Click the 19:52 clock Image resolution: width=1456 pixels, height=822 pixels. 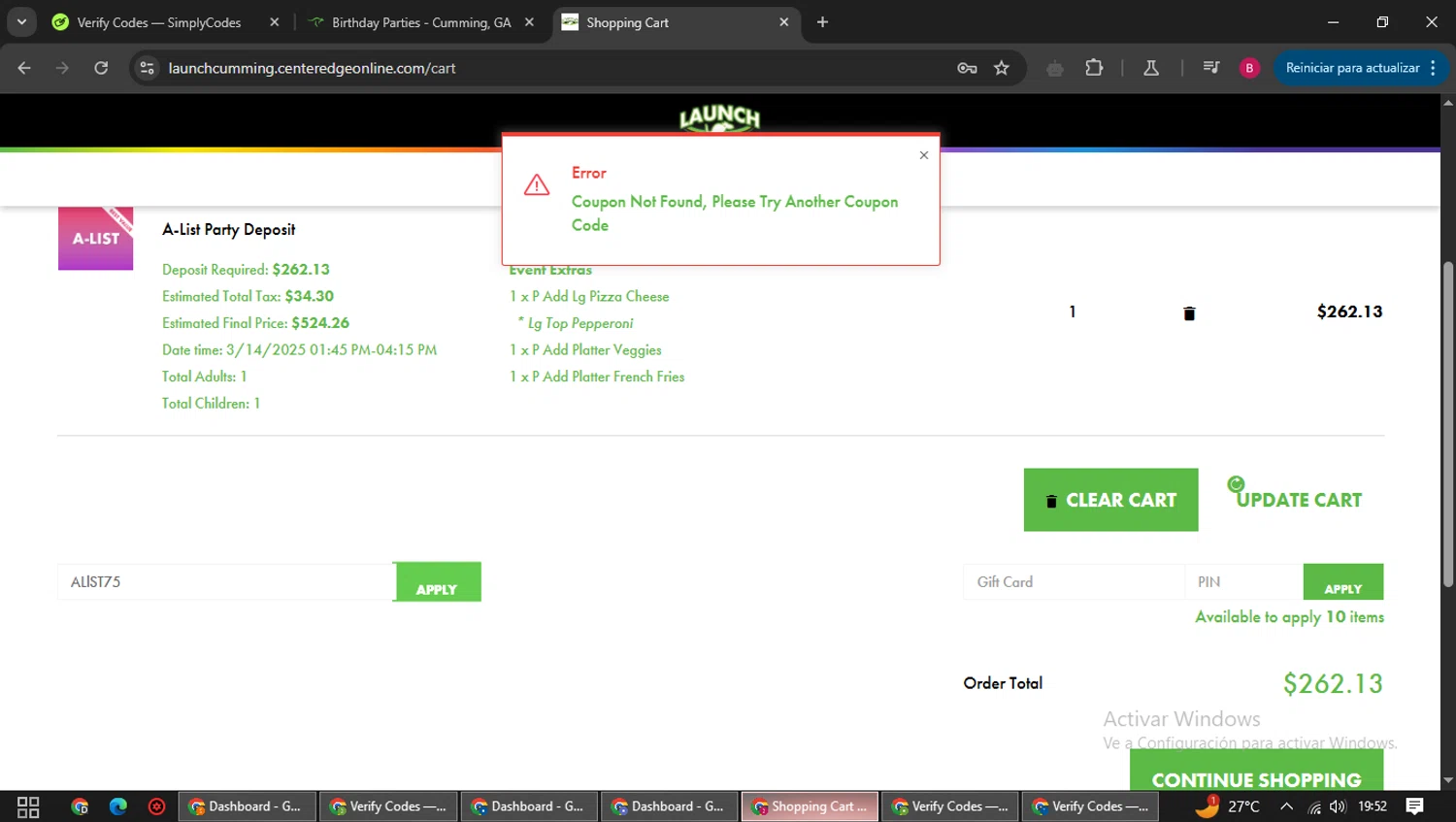1373,806
